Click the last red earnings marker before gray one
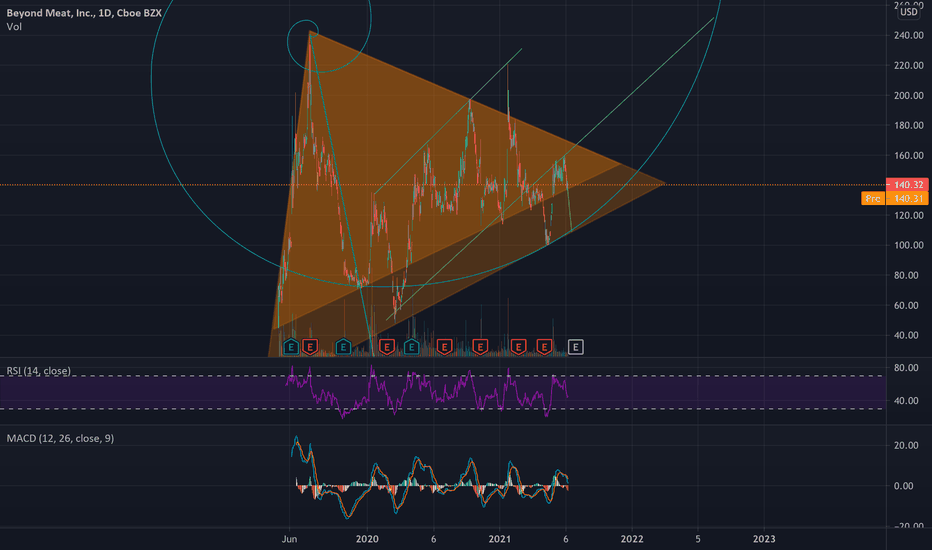This screenshot has height=550, width=932. pyautogui.click(x=544, y=347)
